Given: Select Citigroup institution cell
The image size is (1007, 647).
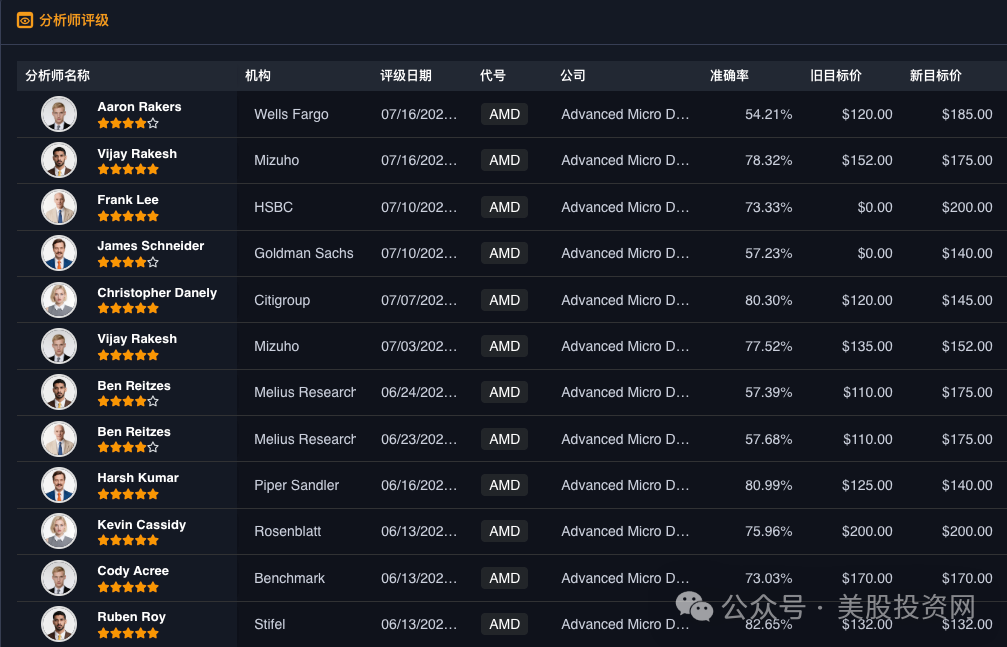Looking at the screenshot, I should (282, 300).
